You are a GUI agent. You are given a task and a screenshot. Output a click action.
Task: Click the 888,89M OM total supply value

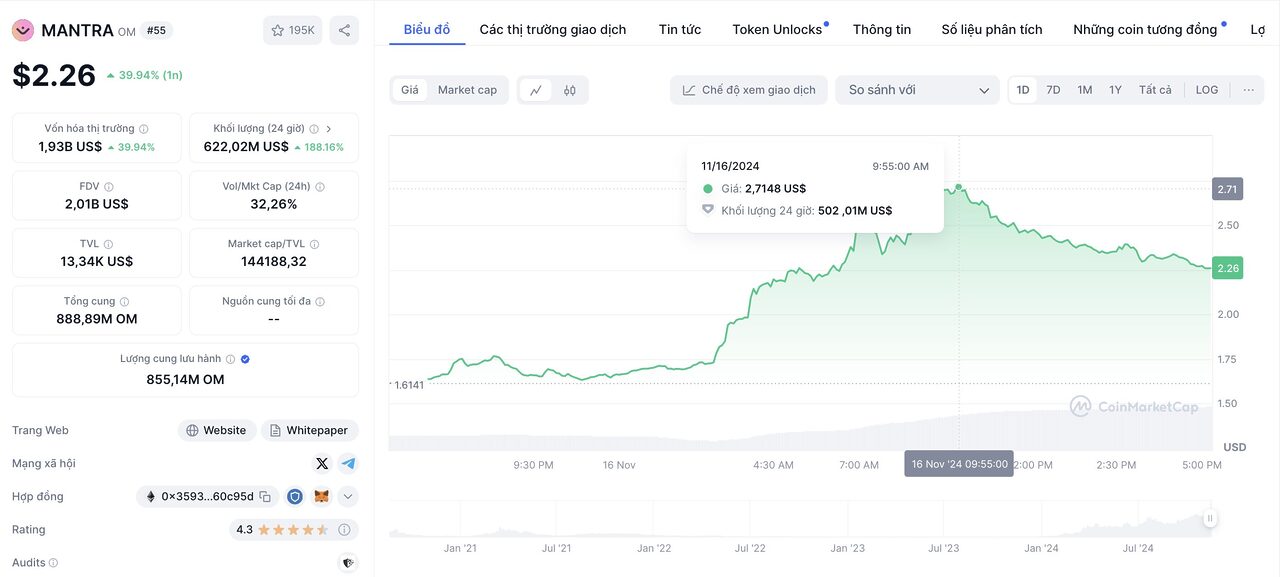(97, 319)
